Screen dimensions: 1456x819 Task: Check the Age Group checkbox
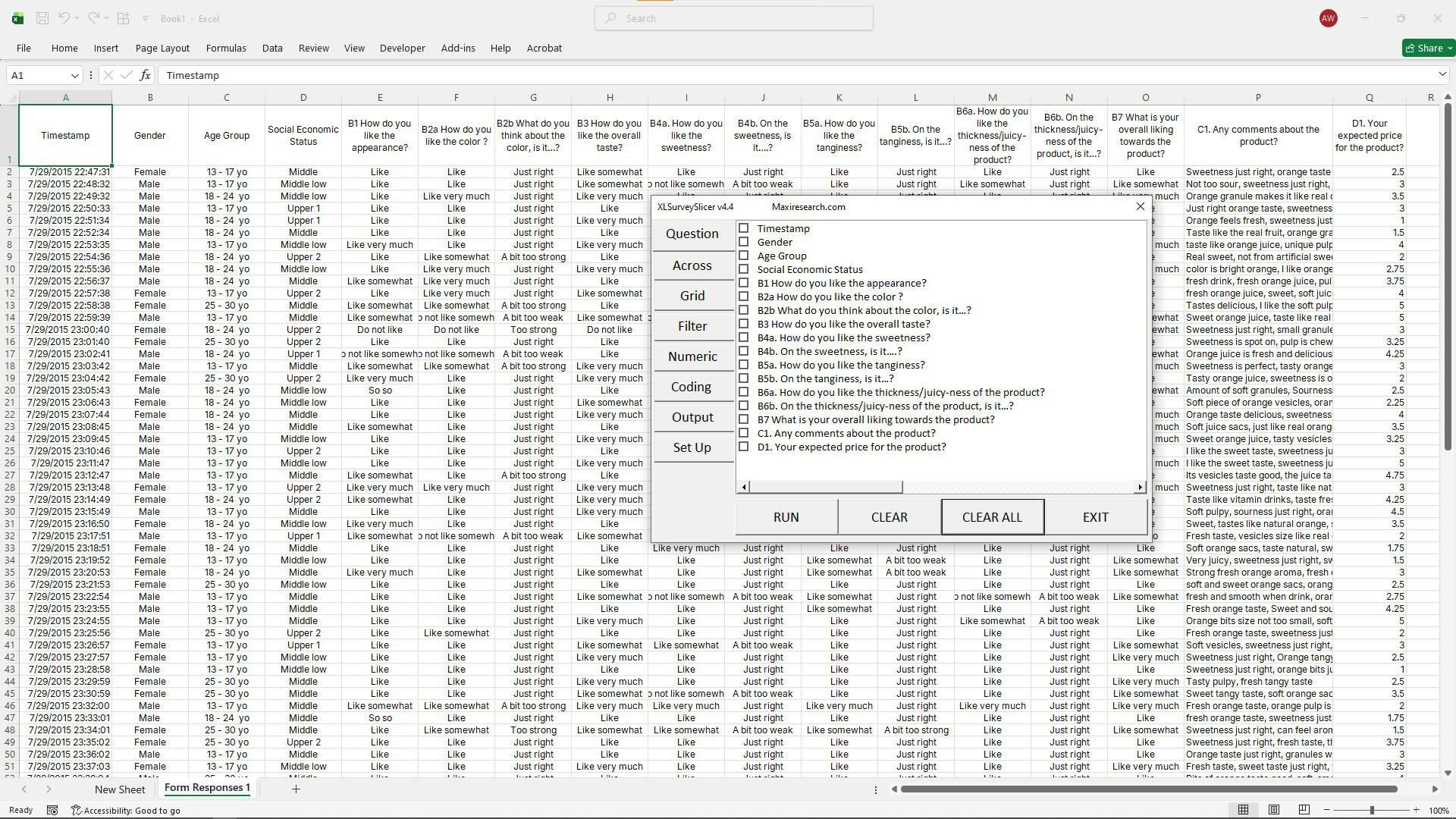743,256
